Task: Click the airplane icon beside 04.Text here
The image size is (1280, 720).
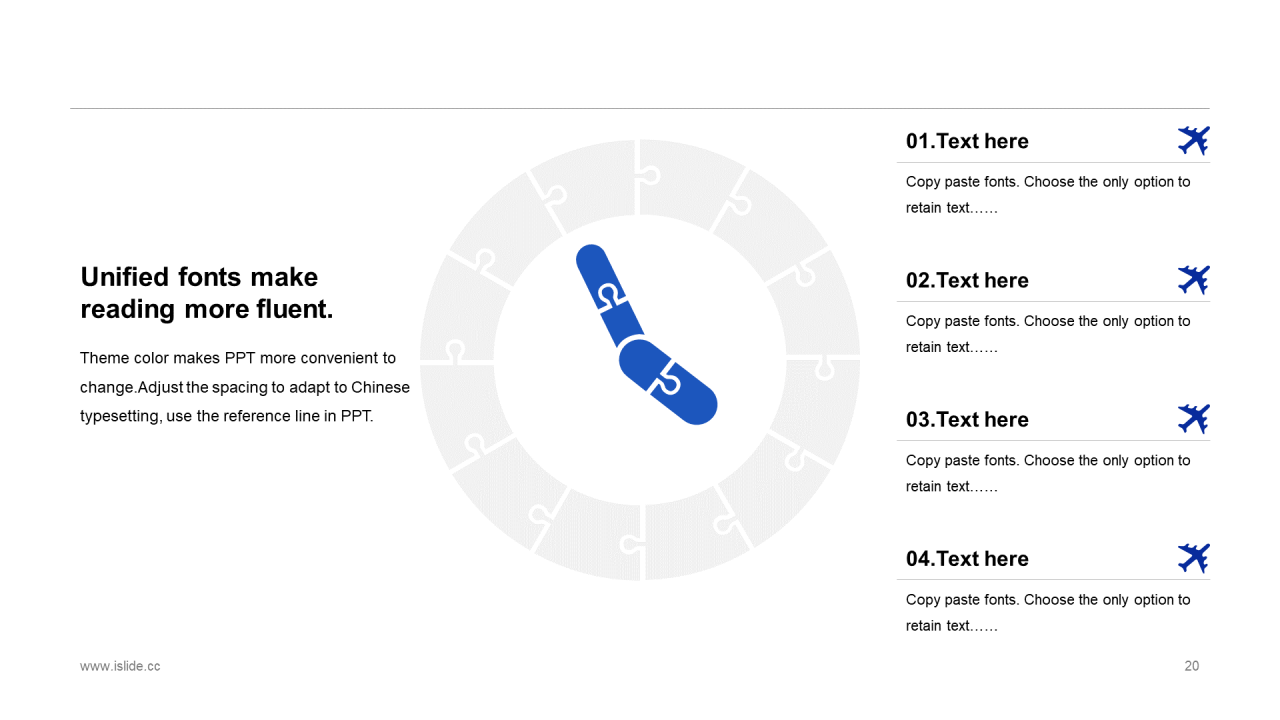Action: tap(1193, 558)
